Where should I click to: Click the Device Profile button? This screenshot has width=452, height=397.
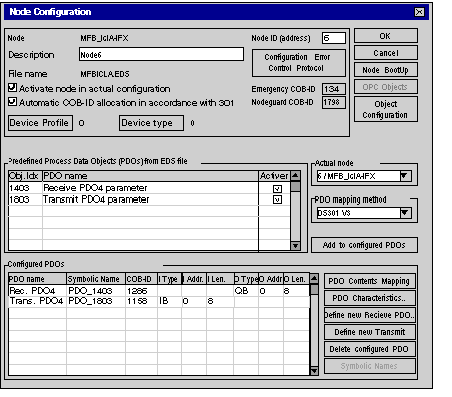click(40, 123)
